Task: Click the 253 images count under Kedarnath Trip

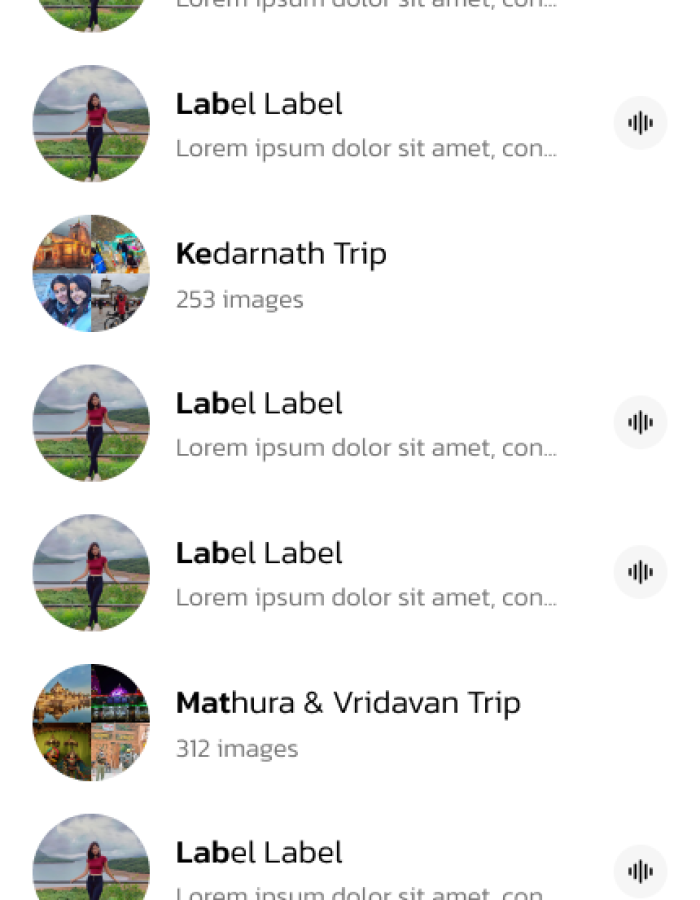Action: tap(239, 299)
